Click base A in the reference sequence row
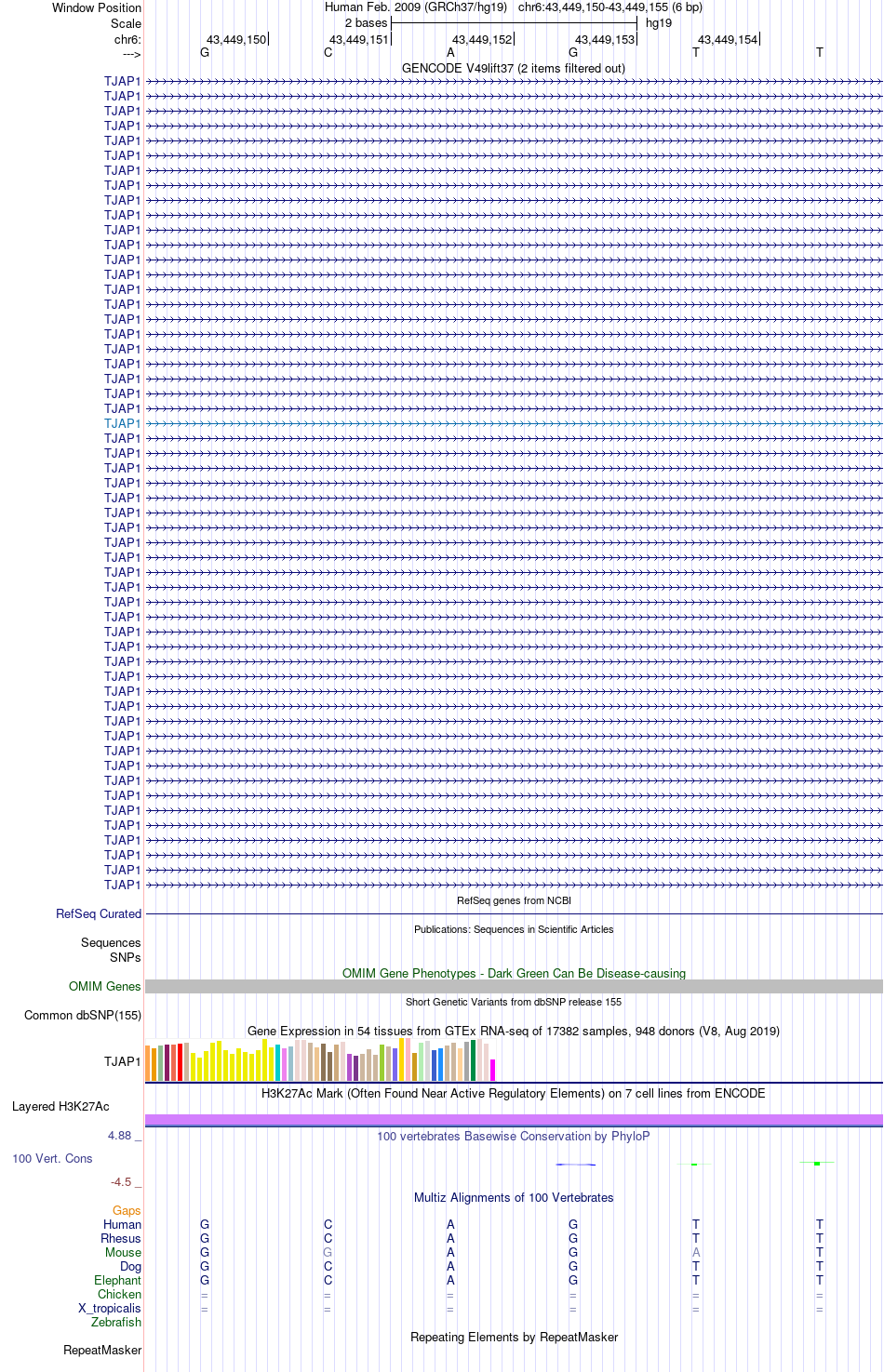Image resolution: width=884 pixels, height=1372 pixels. (450, 53)
